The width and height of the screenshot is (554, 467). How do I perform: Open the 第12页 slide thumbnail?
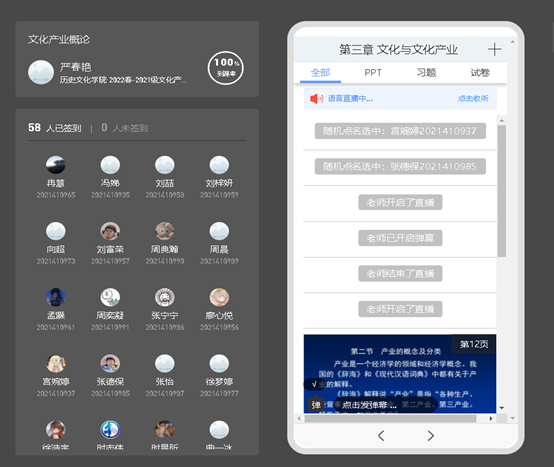(x=400, y=374)
